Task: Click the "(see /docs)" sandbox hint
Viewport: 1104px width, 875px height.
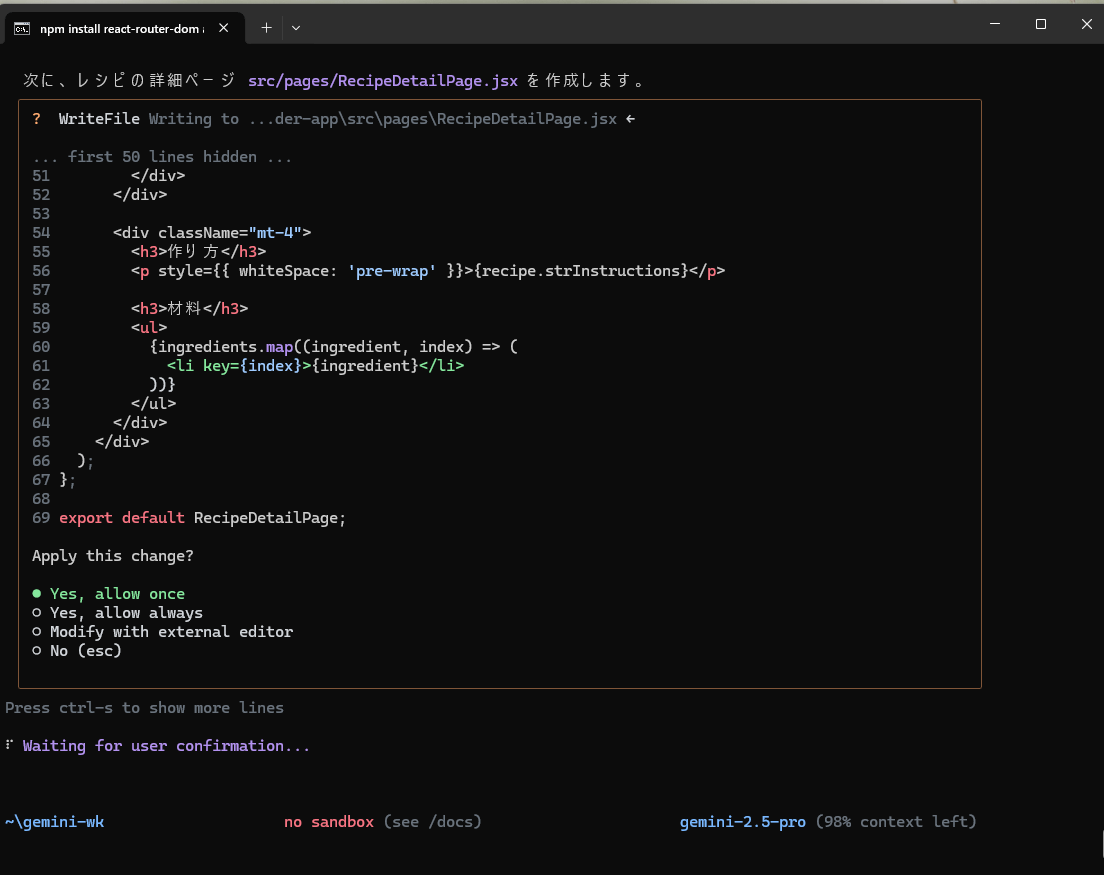Action: coord(432,822)
